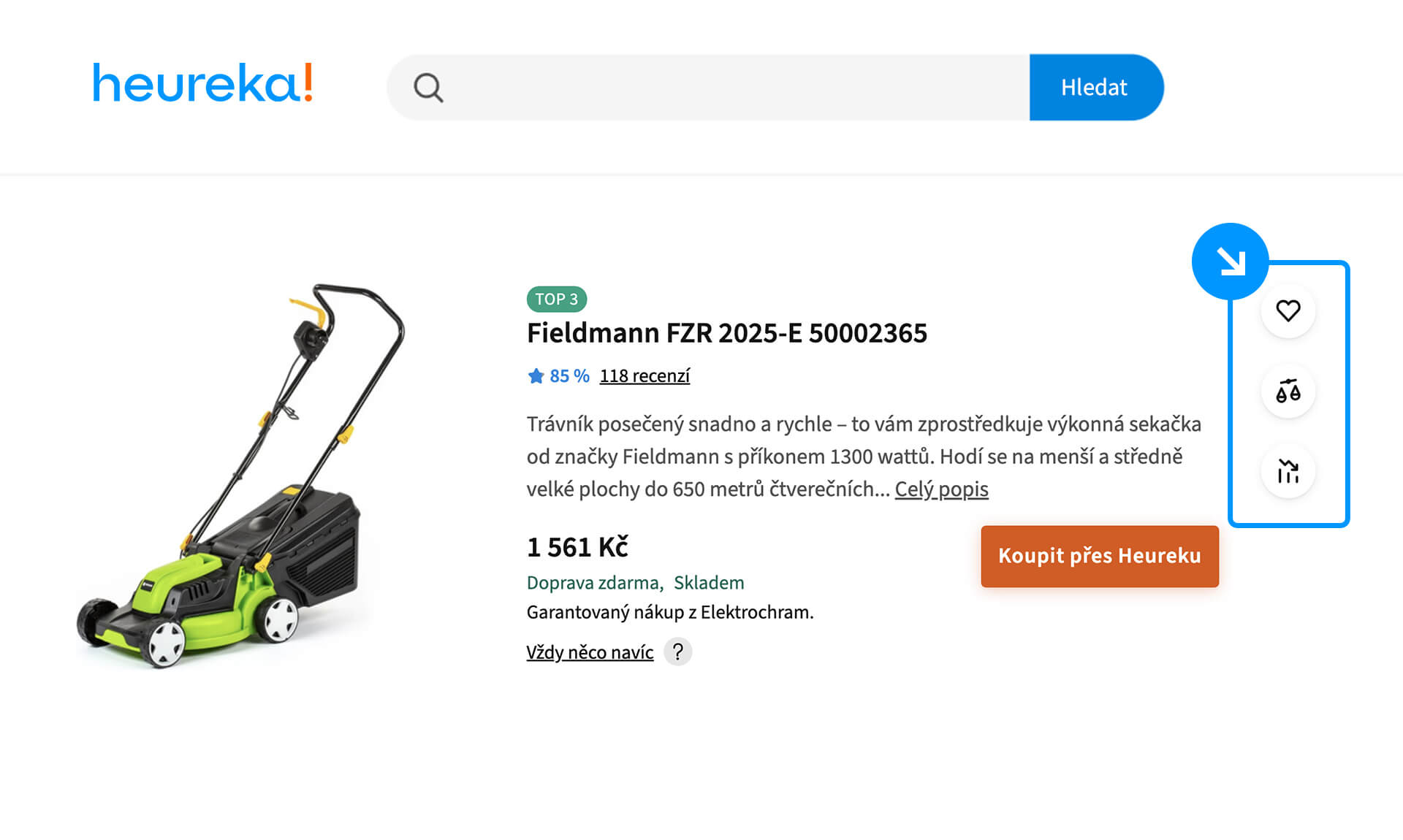The image size is (1403, 840).
Task: Click Koupit přes Heureku button
Action: pos(1099,556)
